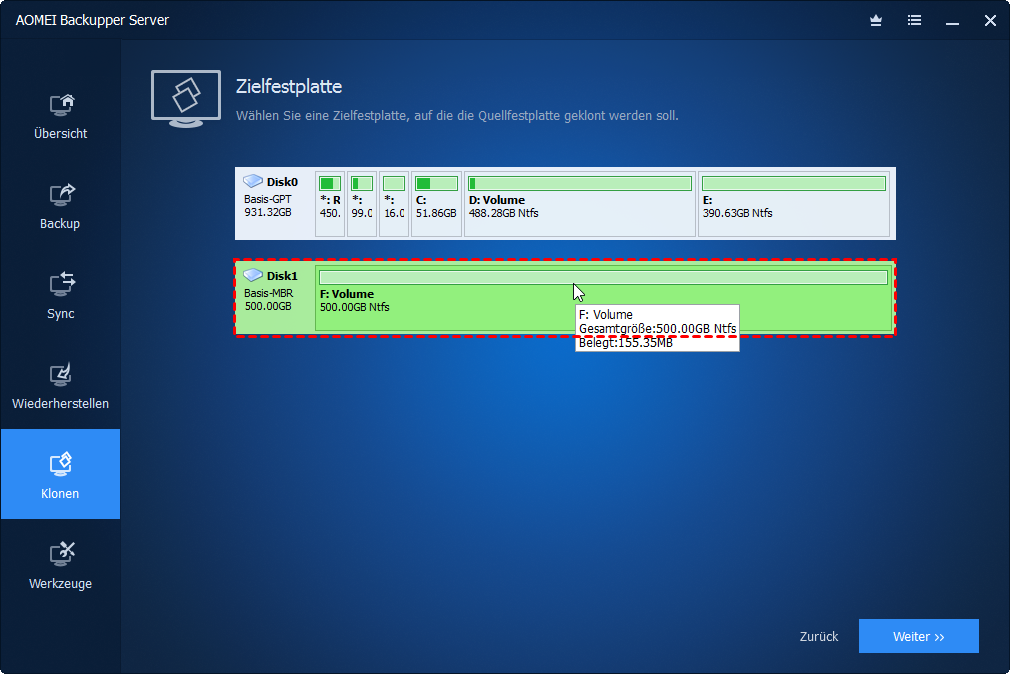
Task: Click the Zielfestplatte heading
Action: (289, 86)
